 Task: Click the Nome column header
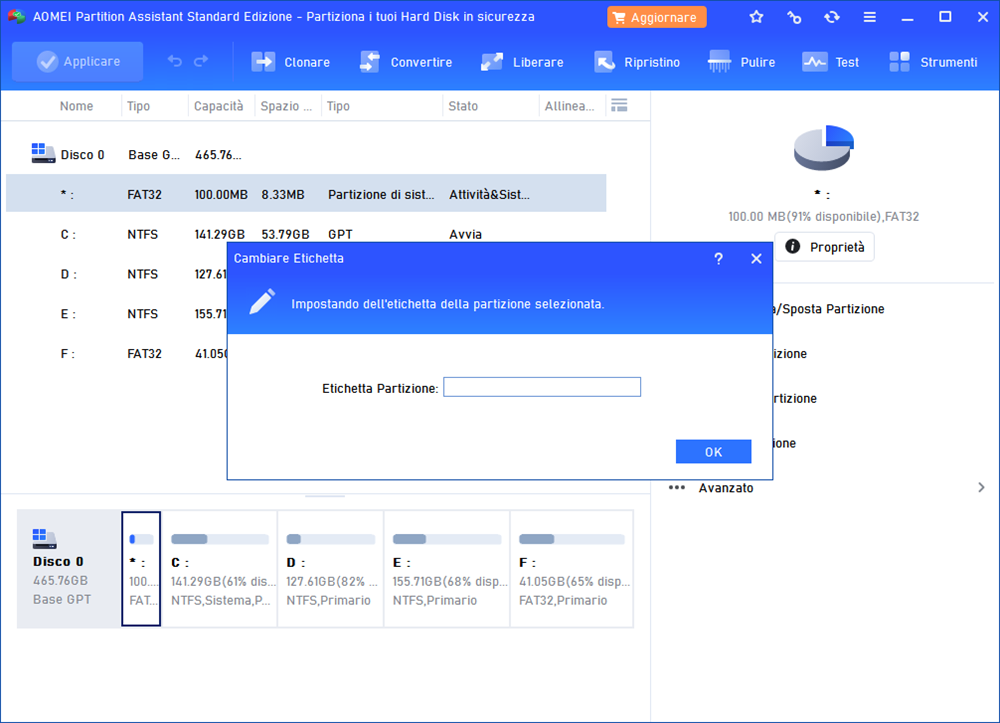(x=77, y=106)
